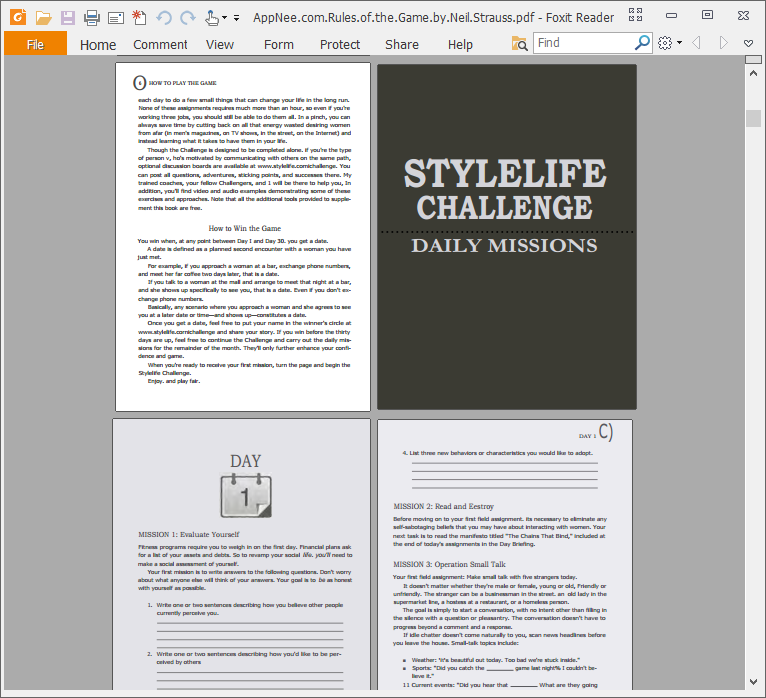The width and height of the screenshot is (766, 698).
Task: Click the split-window handle above the scrollbar
Action: click(753, 60)
